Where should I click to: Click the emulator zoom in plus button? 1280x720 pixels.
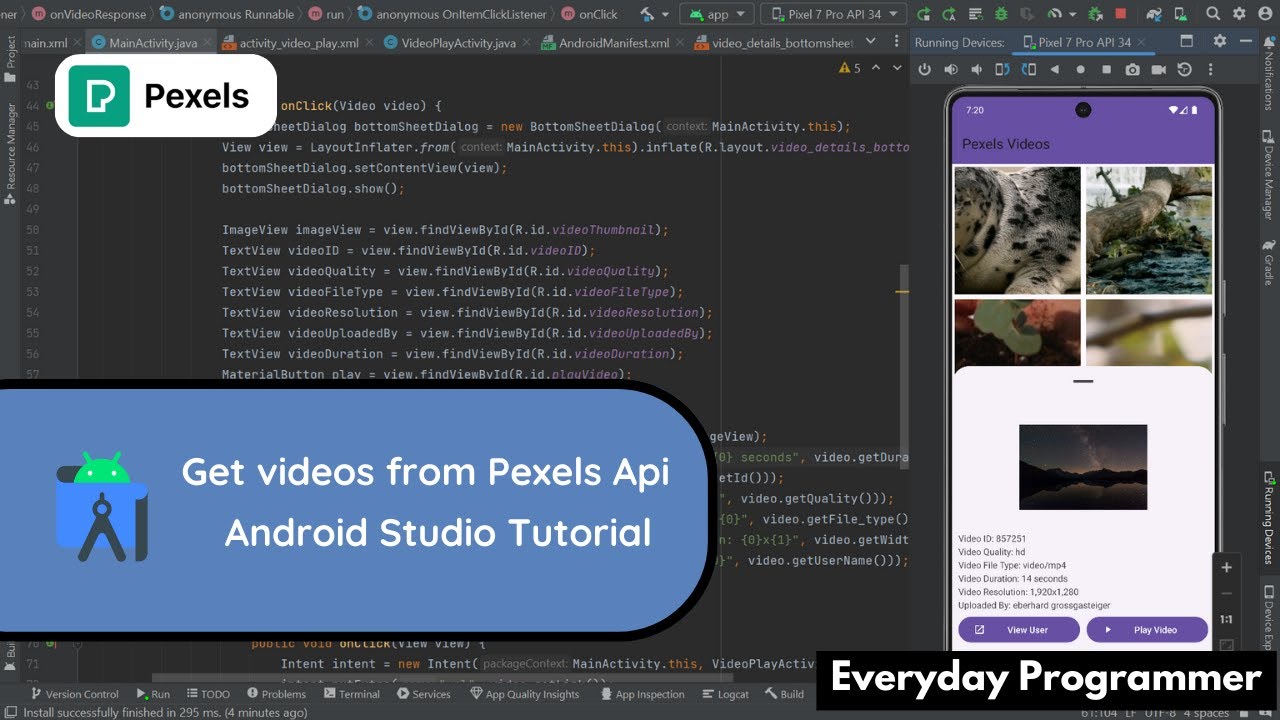[x=1227, y=567]
